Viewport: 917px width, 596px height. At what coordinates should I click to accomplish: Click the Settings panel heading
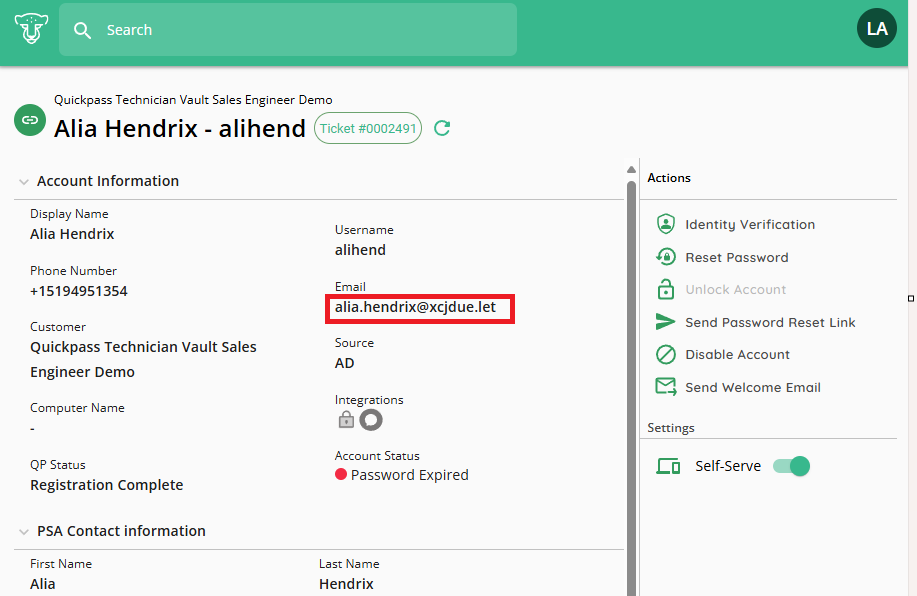[x=671, y=428]
